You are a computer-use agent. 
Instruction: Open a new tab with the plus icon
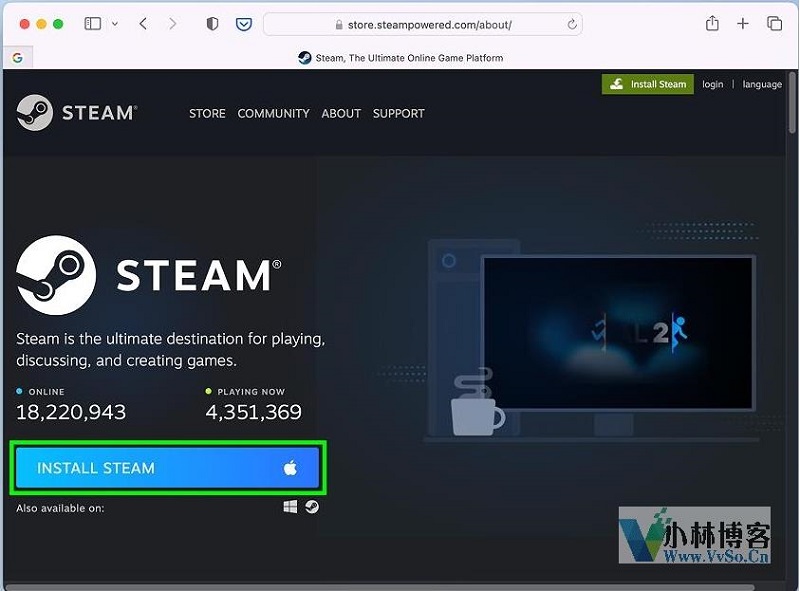[x=743, y=23]
